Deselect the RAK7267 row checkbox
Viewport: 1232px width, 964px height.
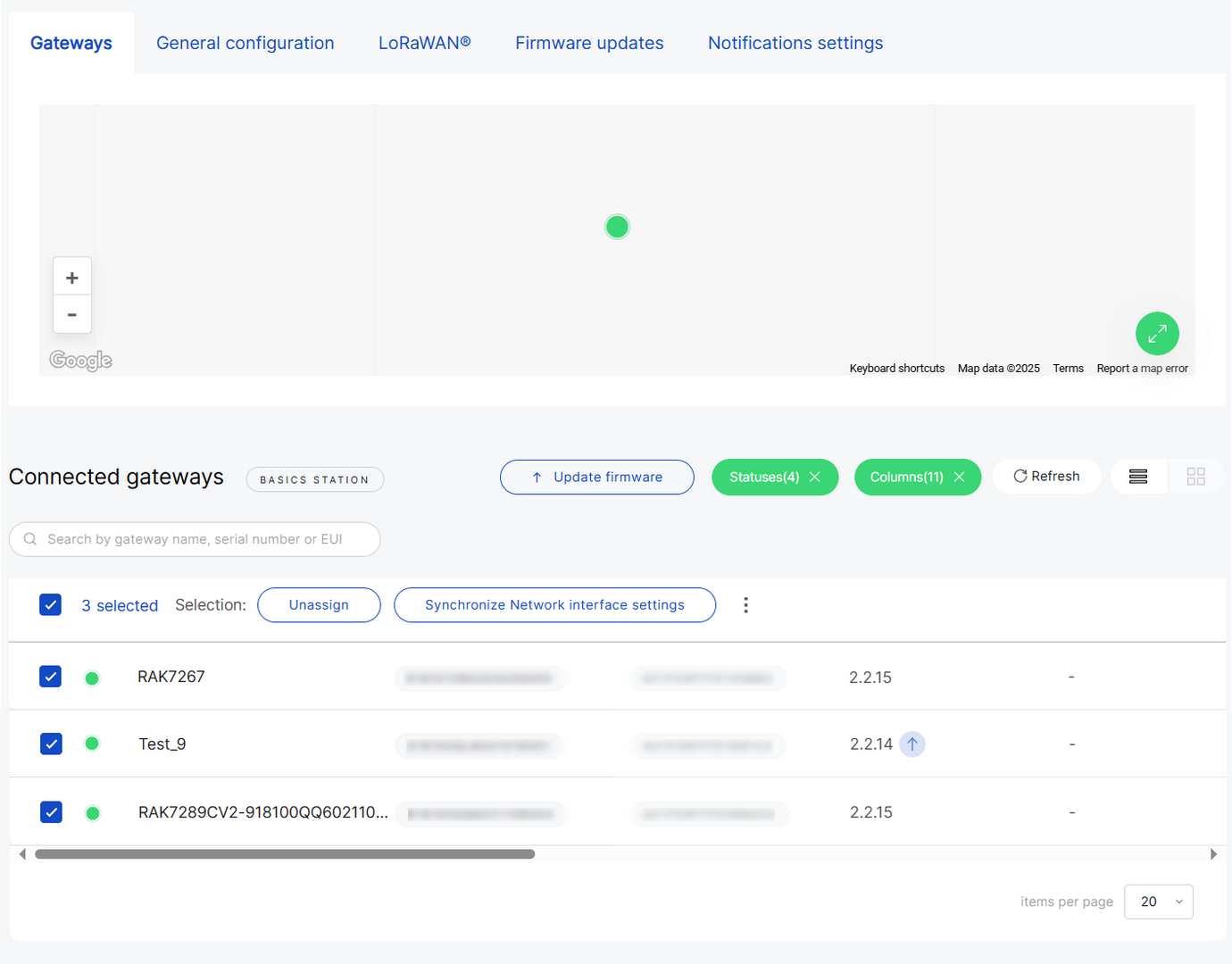tap(50, 677)
